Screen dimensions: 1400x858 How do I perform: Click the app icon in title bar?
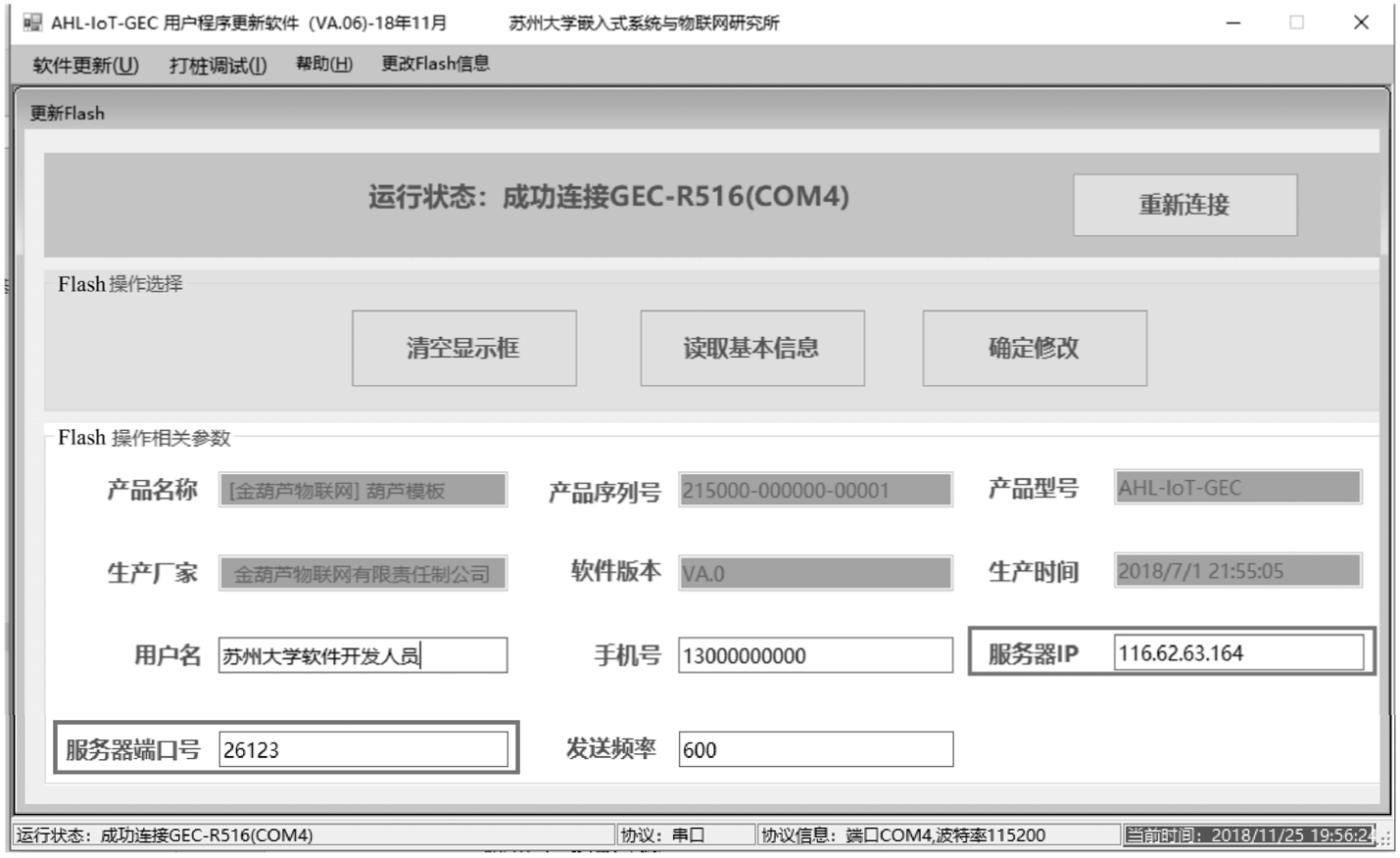pyautogui.click(x=32, y=23)
